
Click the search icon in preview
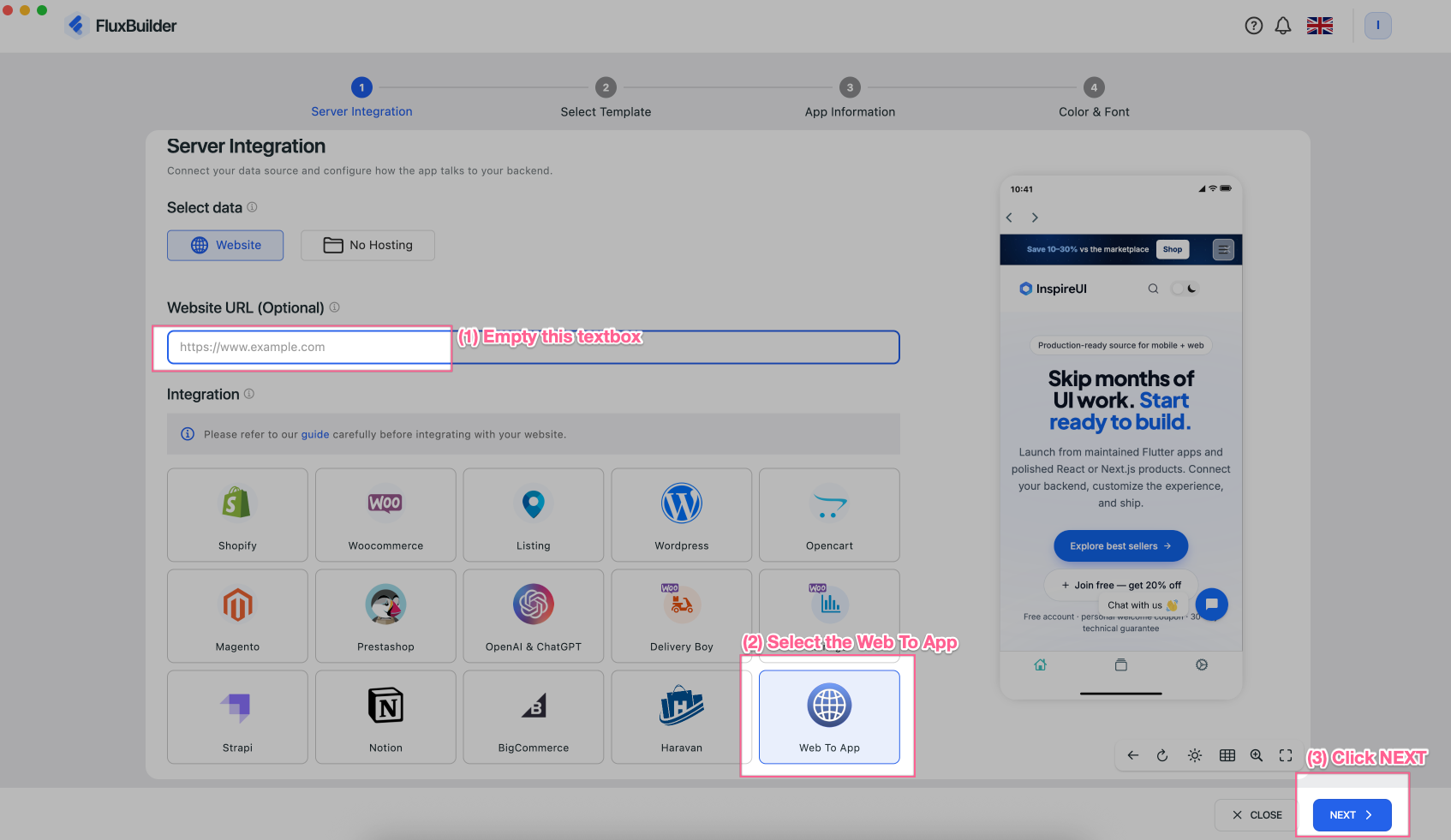(x=1153, y=289)
